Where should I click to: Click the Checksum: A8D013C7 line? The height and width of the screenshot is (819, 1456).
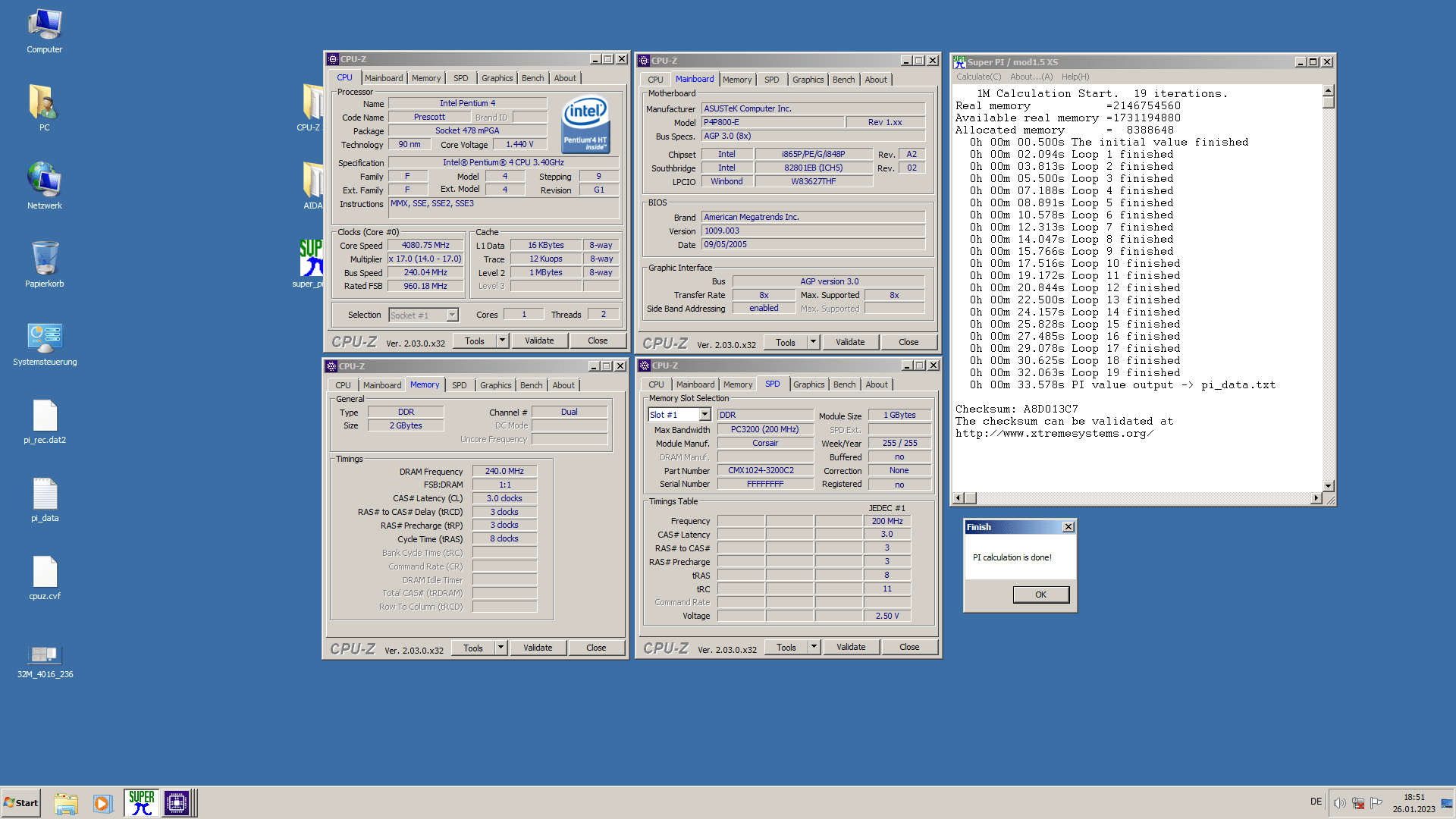[x=1016, y=409]
